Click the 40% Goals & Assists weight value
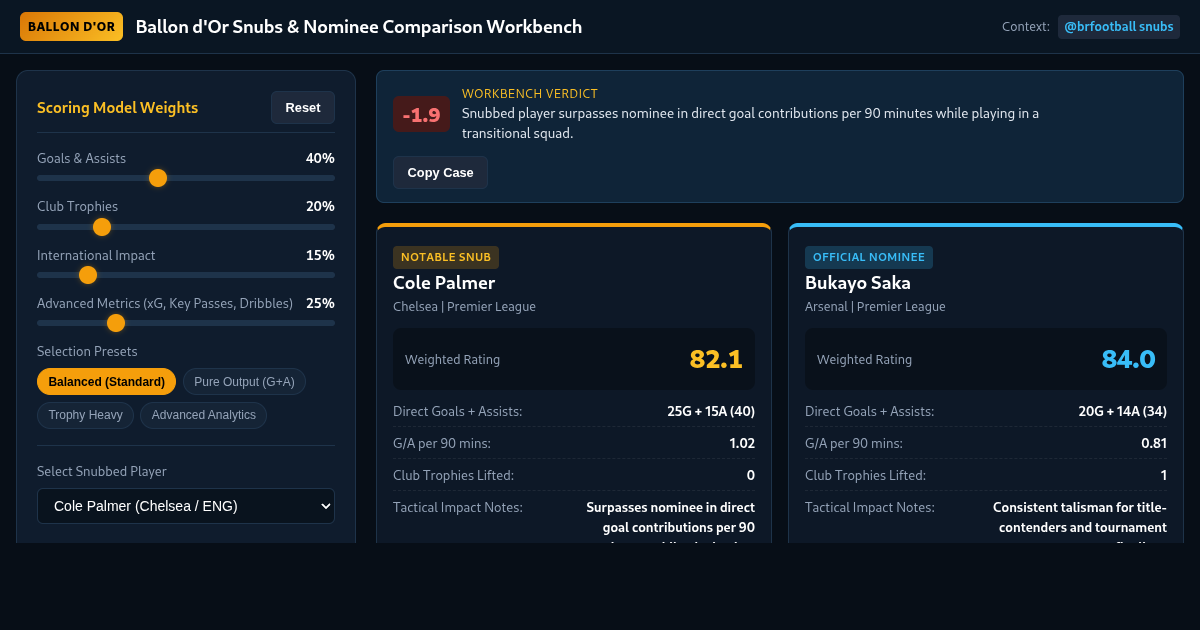1200x630 pixels. (x=320, y=158)
